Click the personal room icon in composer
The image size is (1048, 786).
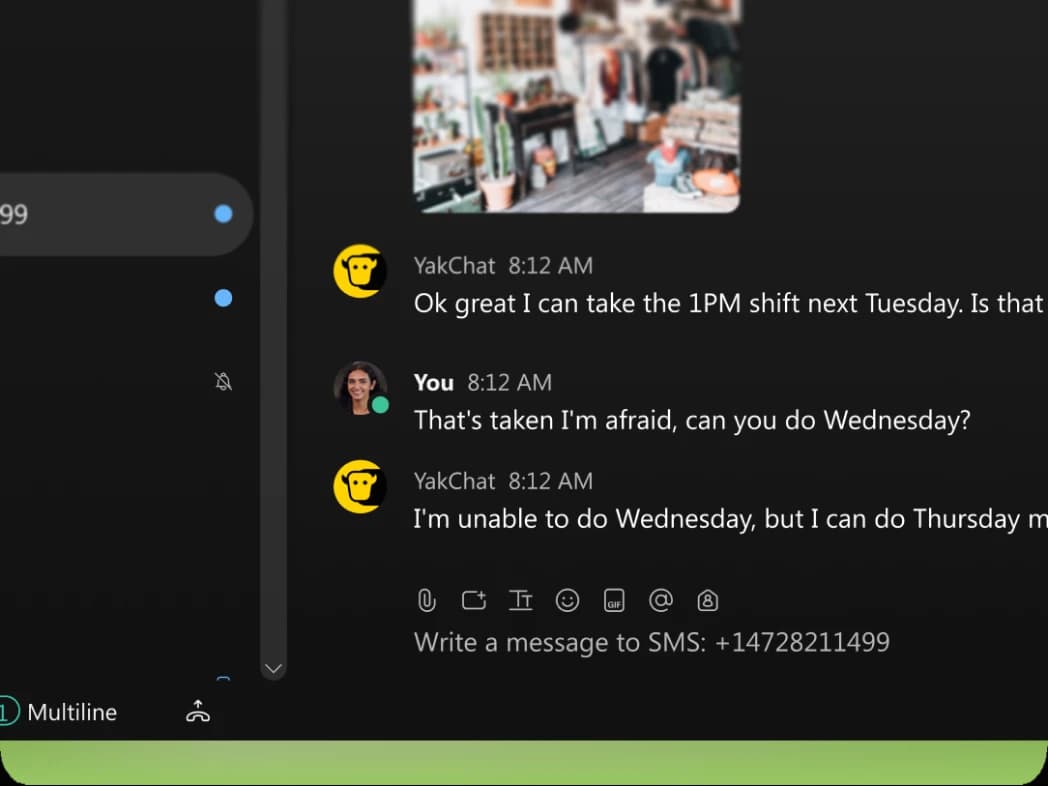(x=708, y=600)
